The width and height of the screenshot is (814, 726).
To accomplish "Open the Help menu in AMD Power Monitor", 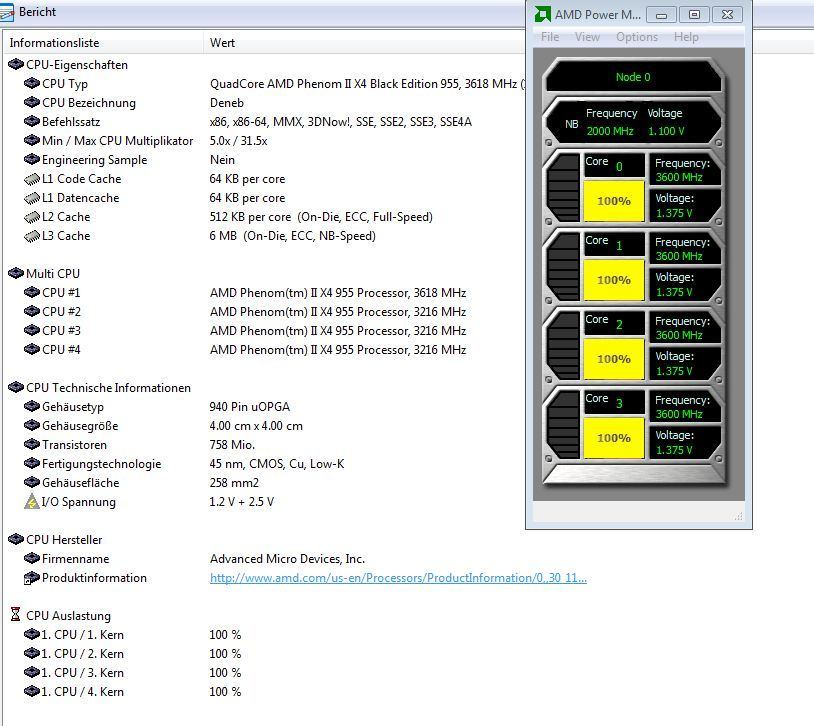I will [686, 37].
